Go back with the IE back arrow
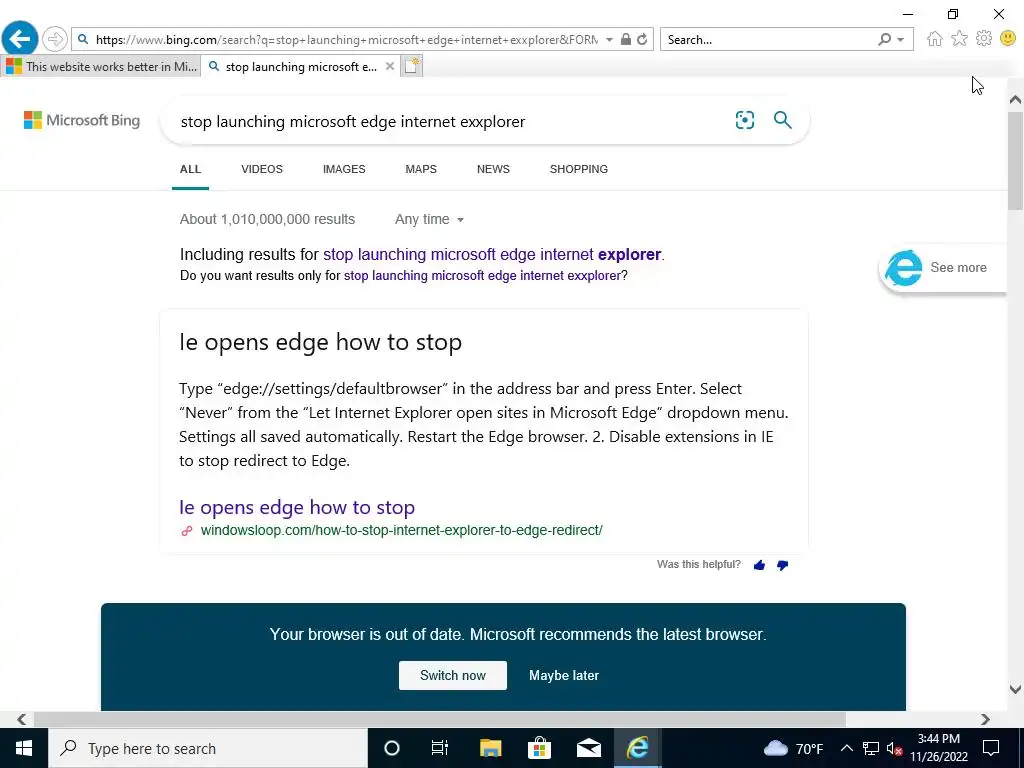Screen dimensions: 1024x768 click(20, 39)
